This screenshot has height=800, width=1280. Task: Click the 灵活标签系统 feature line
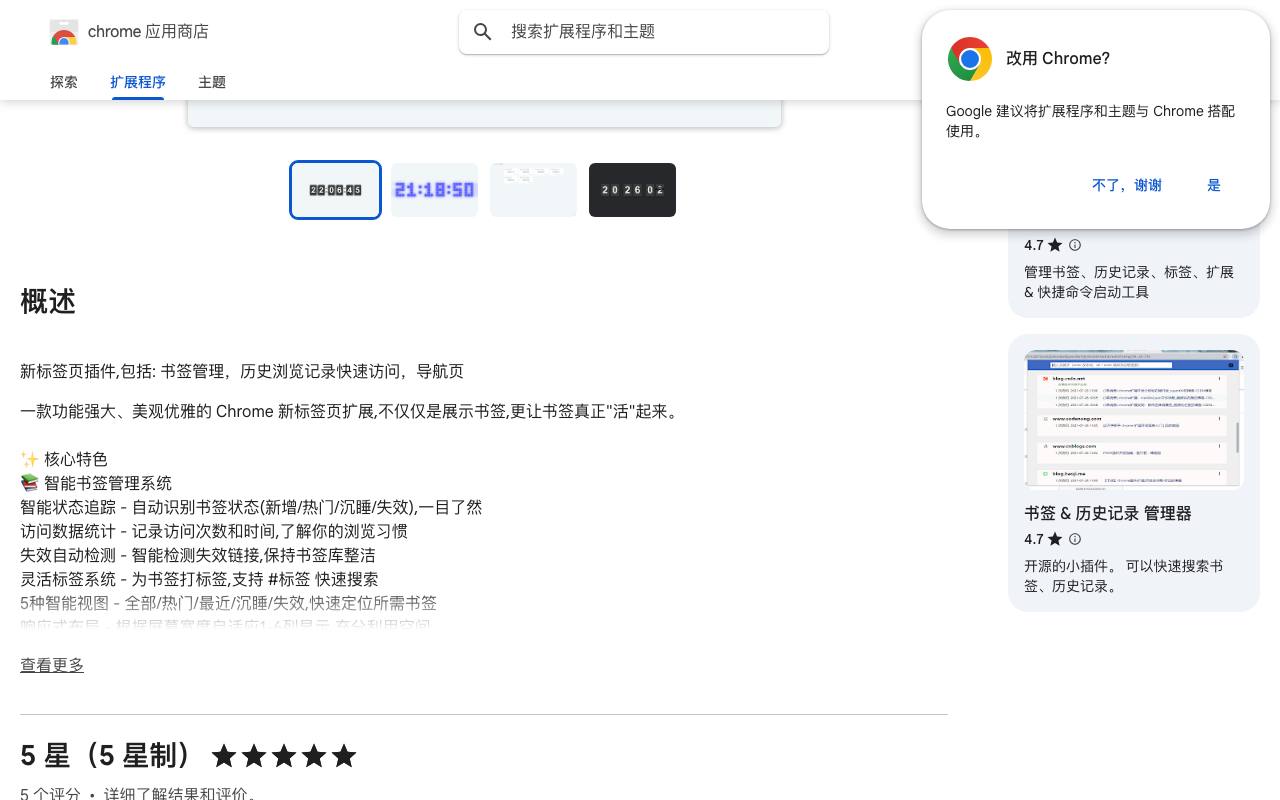pos(199,579)
